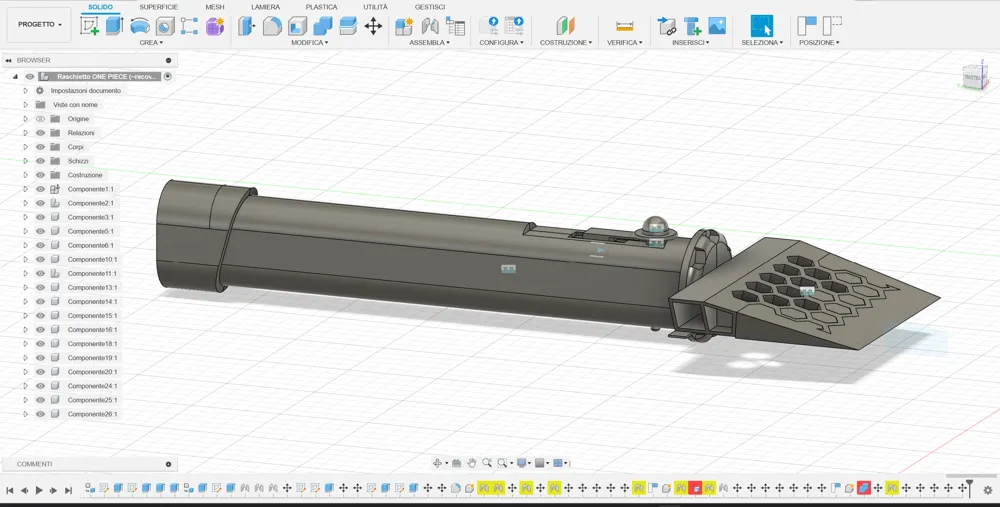
Task: Click the Revert Position icon
Action: 832,26
